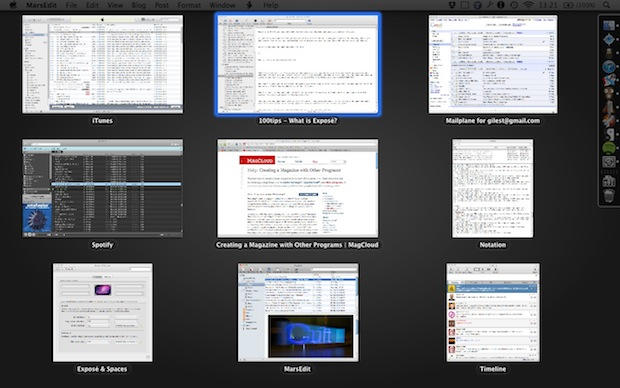This screenshot has width=620, height=388.
Task: Click the Dropbox menu bar icon
Action: (452, 5)
